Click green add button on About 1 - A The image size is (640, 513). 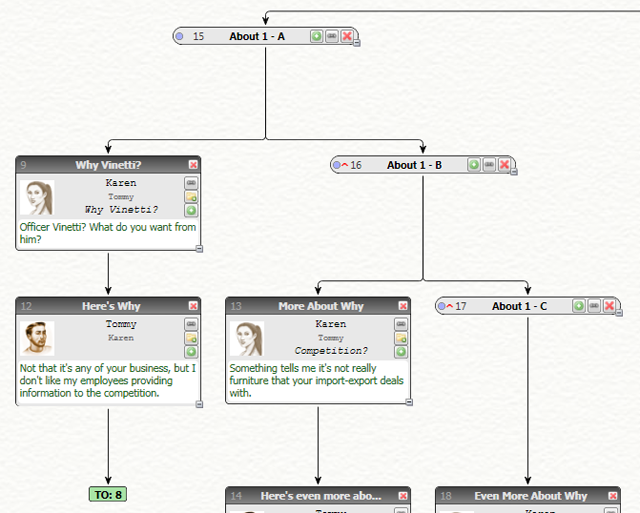click(x=316, y=36)
